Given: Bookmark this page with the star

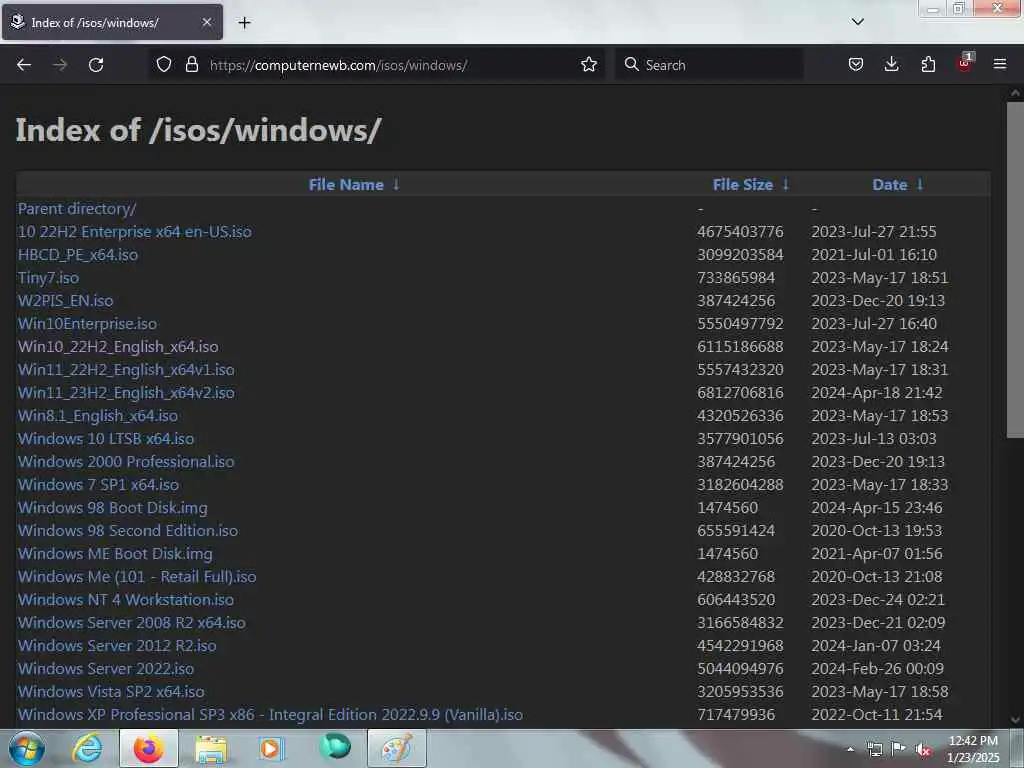Looking at the screenshot, I should pyautogui.click(x=589, y=65).
